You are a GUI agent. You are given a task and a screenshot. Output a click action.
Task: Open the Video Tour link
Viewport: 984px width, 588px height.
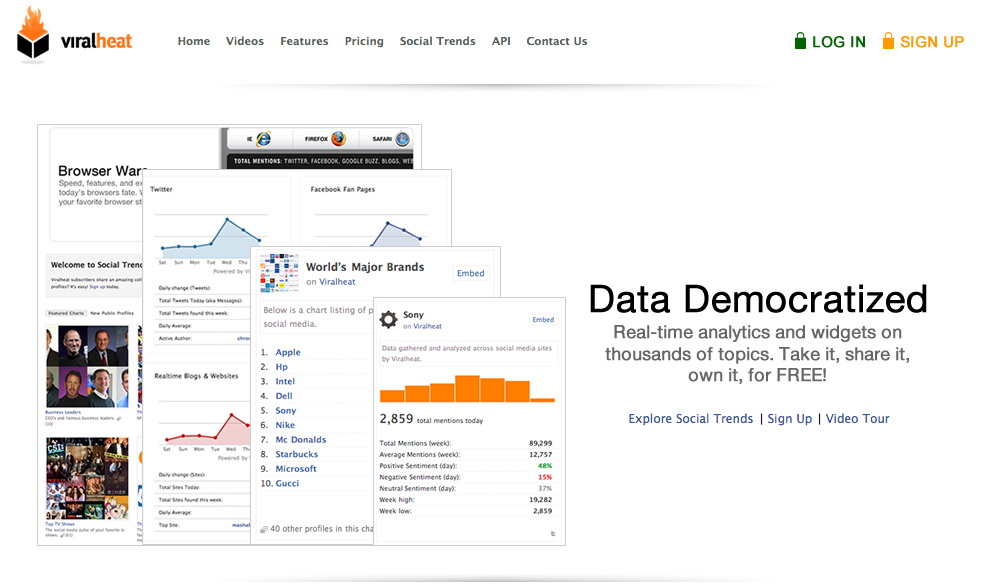point(857,419)
